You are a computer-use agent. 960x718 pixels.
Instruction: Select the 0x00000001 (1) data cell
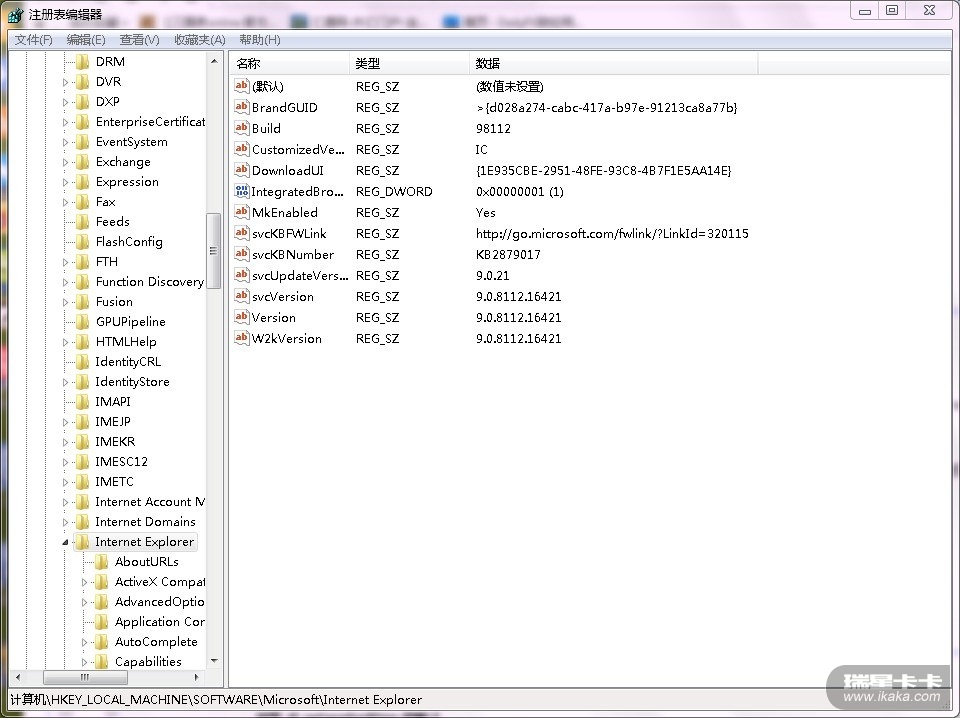519,192
